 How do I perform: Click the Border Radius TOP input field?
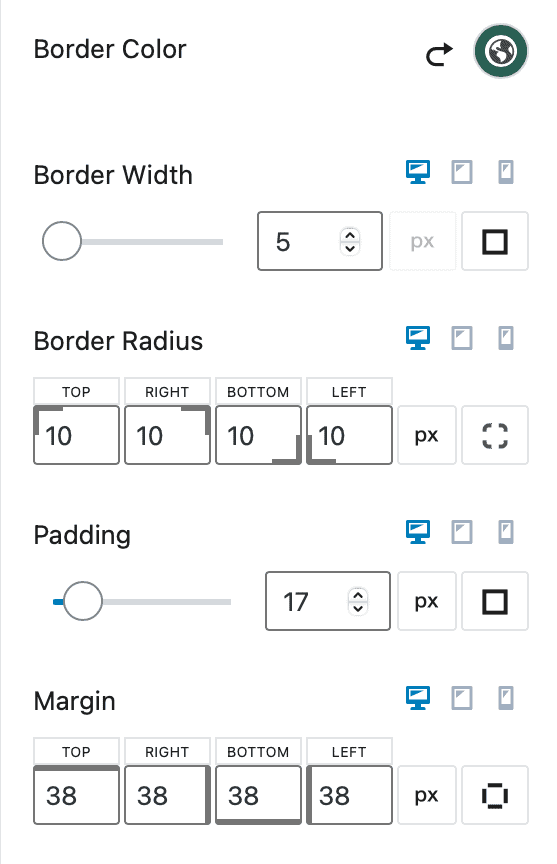click(x=77, y=435)
